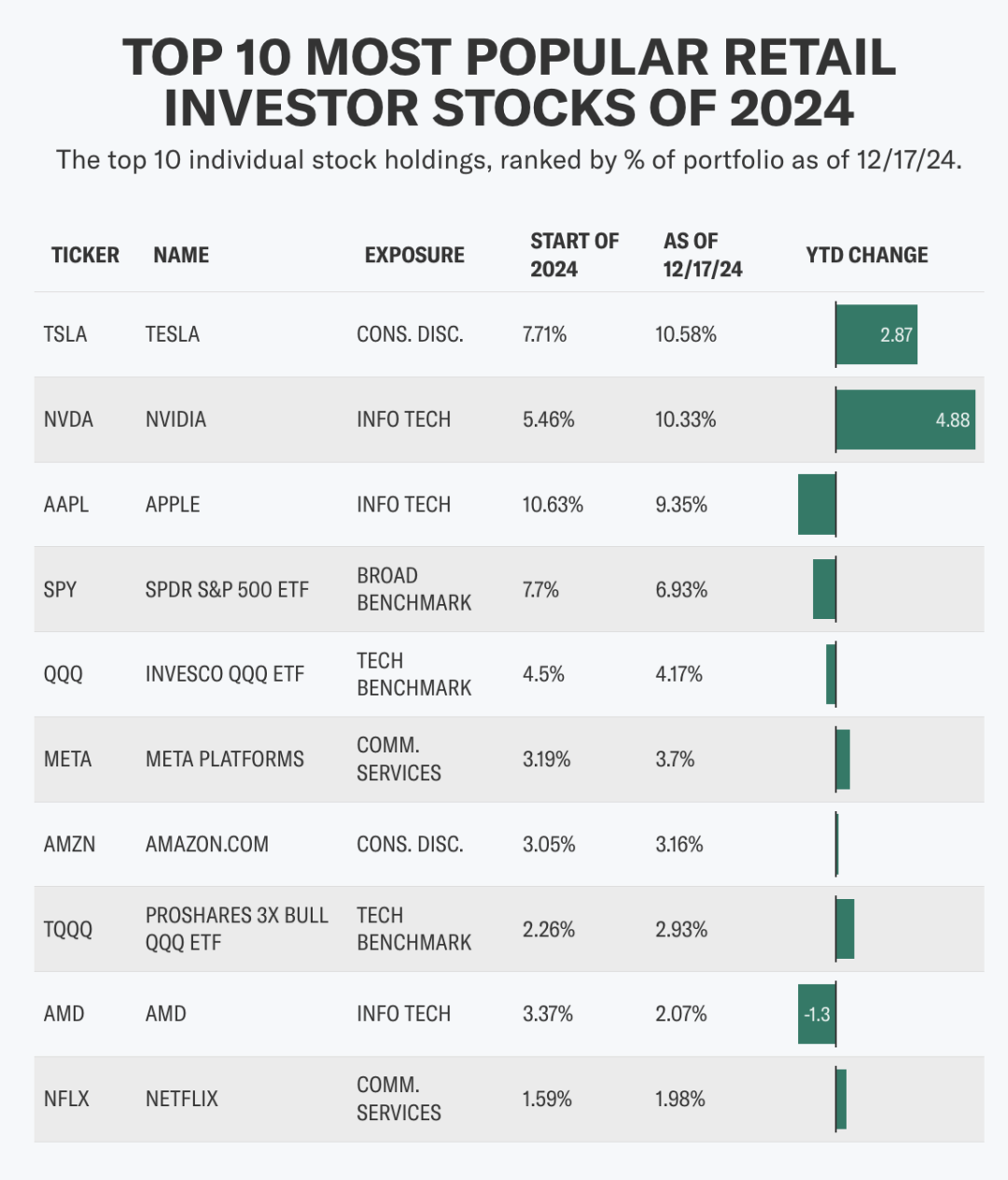Click the AMD -1.3 negative bar

coord(817,1014)
